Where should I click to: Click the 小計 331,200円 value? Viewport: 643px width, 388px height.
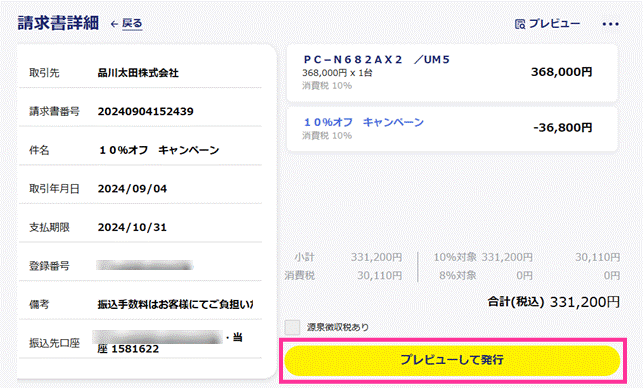(376, 258)
